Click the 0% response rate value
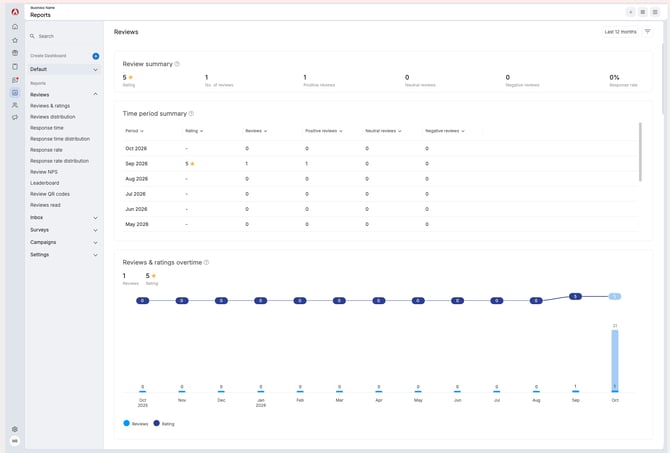 pos(614,77)
